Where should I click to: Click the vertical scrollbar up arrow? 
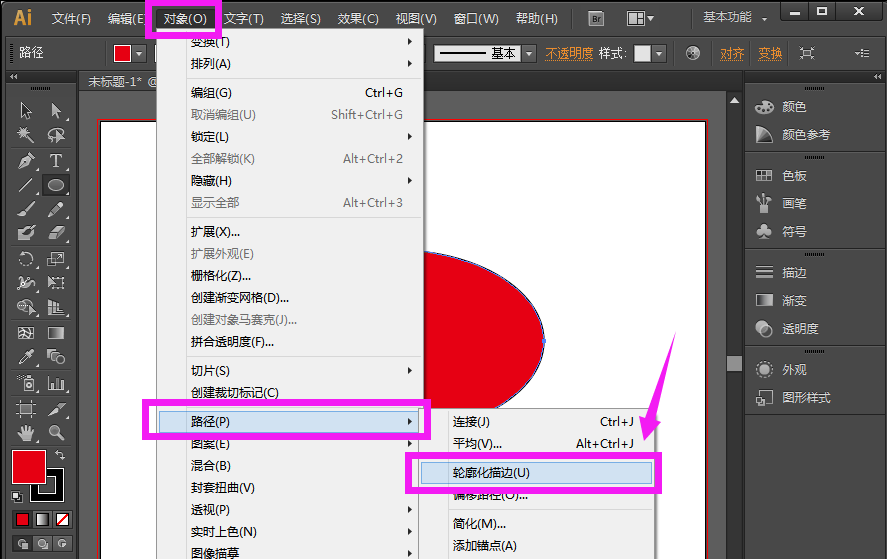[x=734, y=101]
